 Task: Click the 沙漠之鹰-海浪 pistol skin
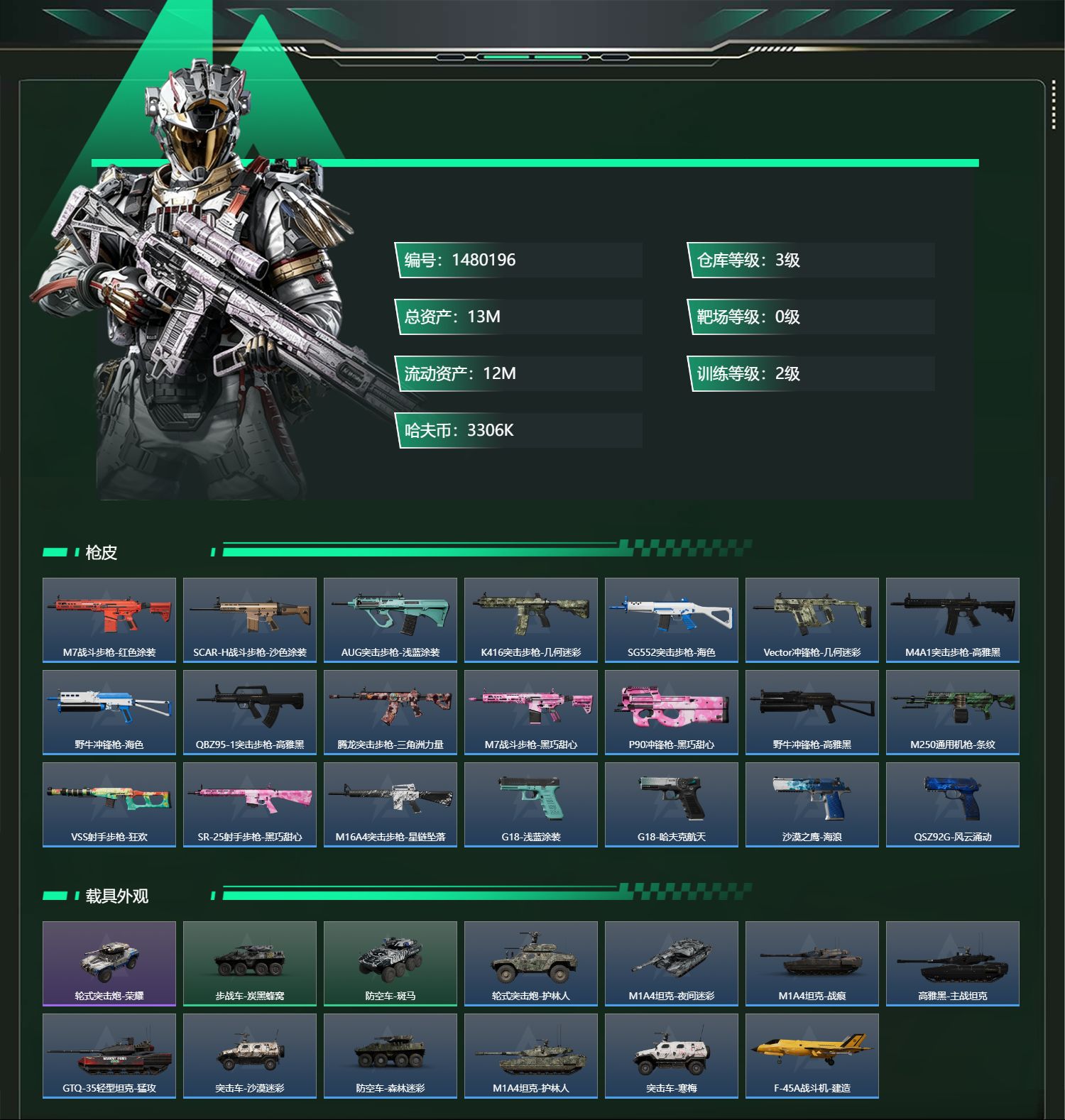pos(812,805)
